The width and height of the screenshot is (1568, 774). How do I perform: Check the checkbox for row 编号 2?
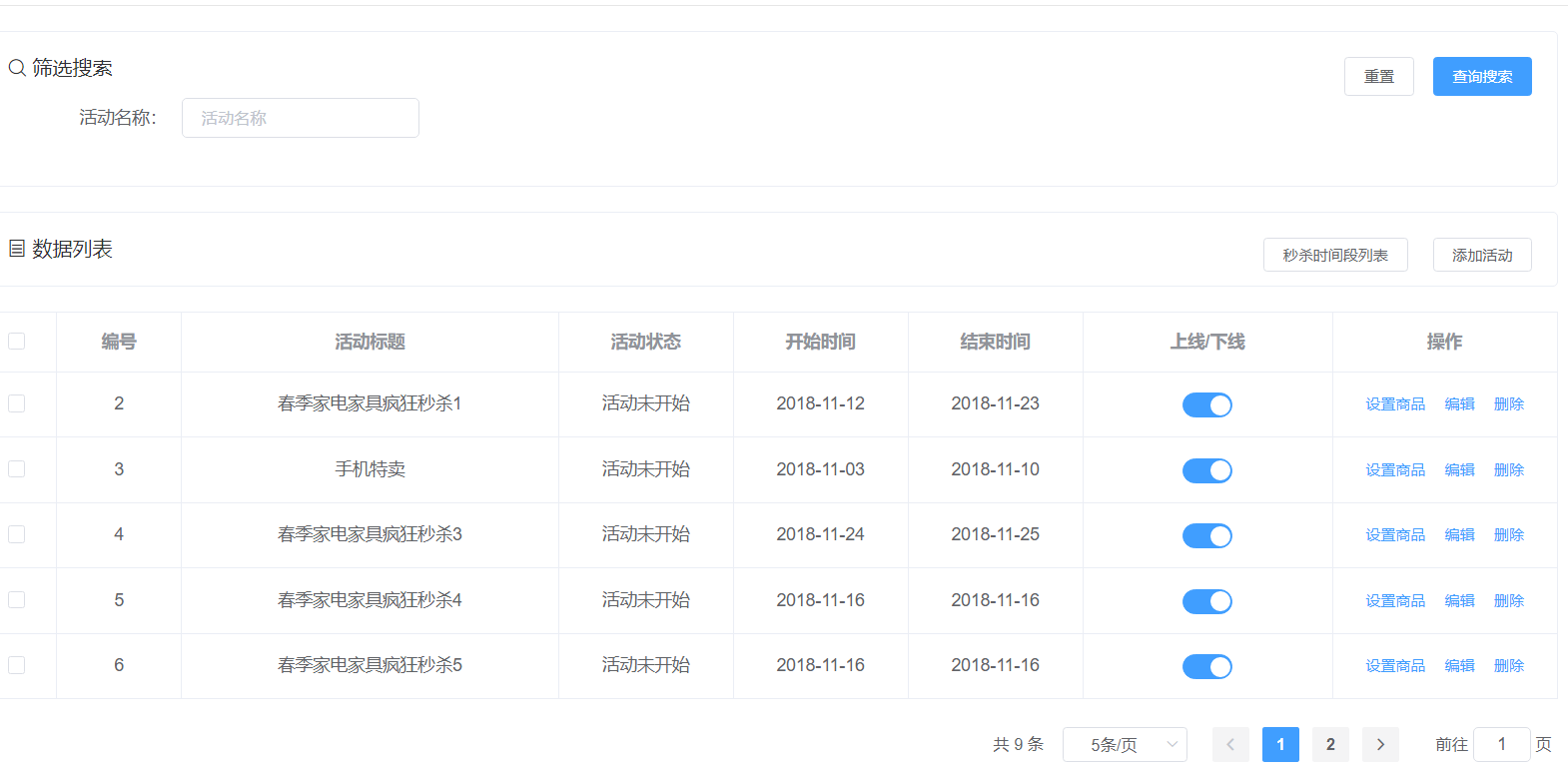[x=17, y=403]
